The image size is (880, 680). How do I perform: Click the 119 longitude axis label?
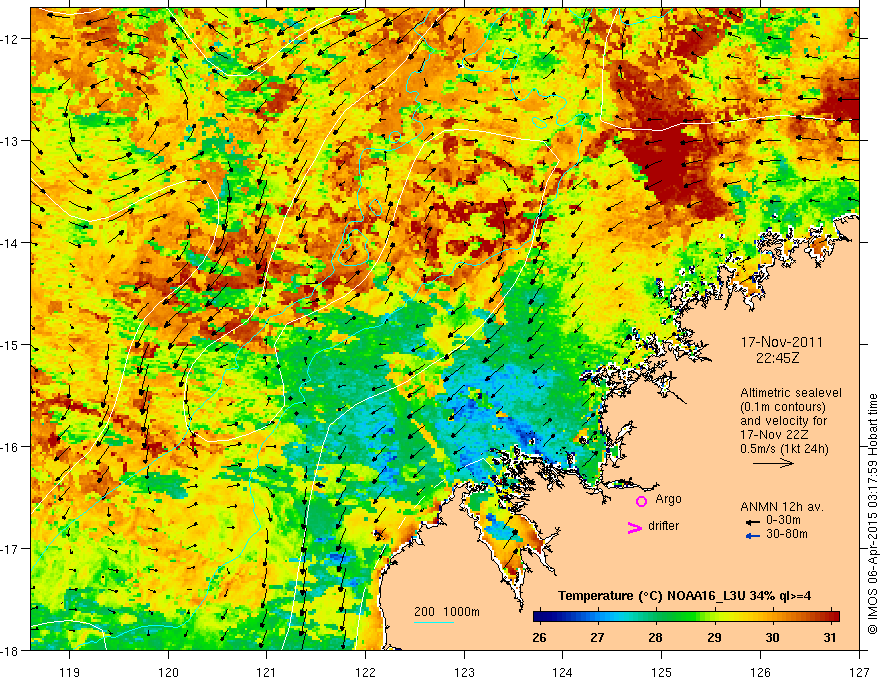point(70,672)
